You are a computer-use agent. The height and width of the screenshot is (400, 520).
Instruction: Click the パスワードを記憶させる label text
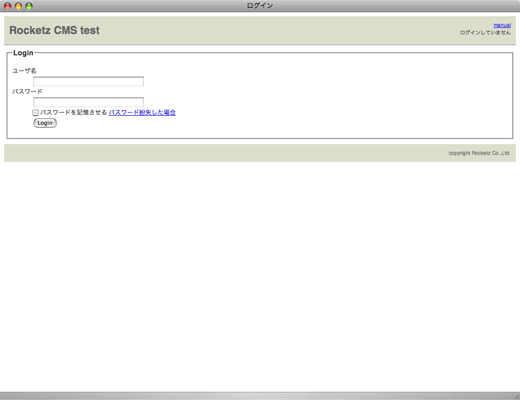73,112
